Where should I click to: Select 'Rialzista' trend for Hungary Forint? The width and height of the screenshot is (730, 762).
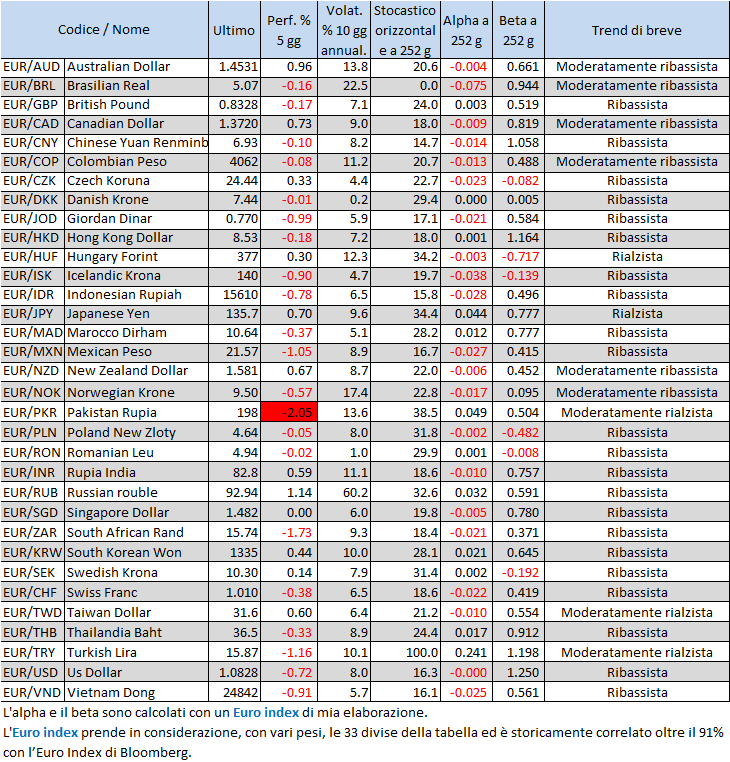(637, 256)
